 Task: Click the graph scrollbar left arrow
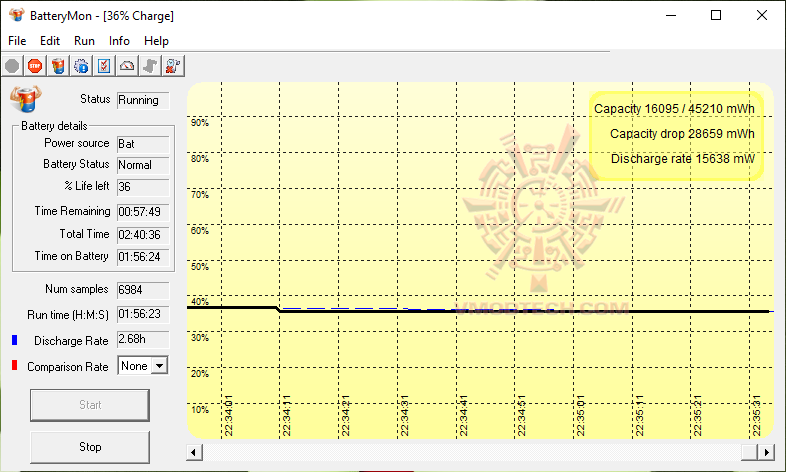194,452
